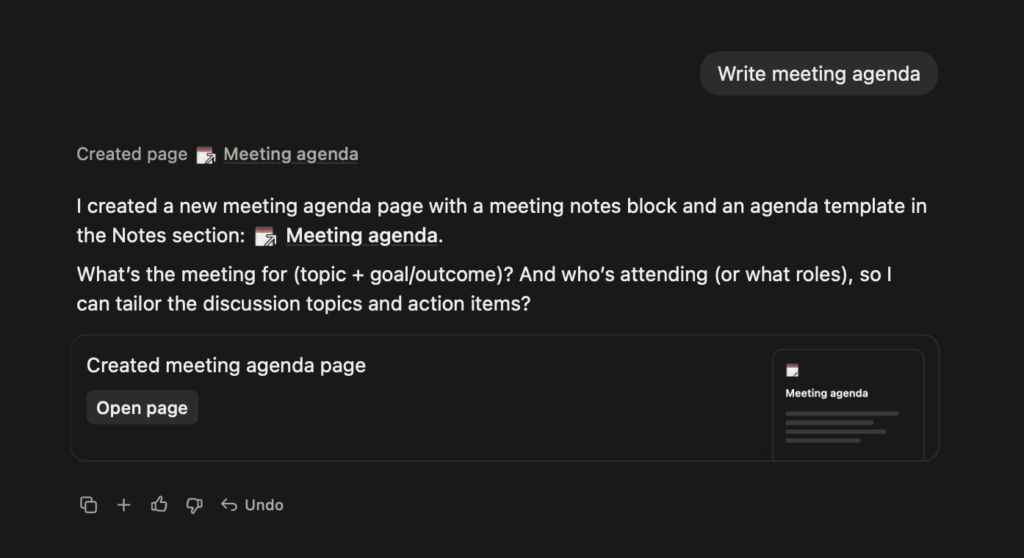Open the bold inline Meeting agenda link

coord(361,236)
